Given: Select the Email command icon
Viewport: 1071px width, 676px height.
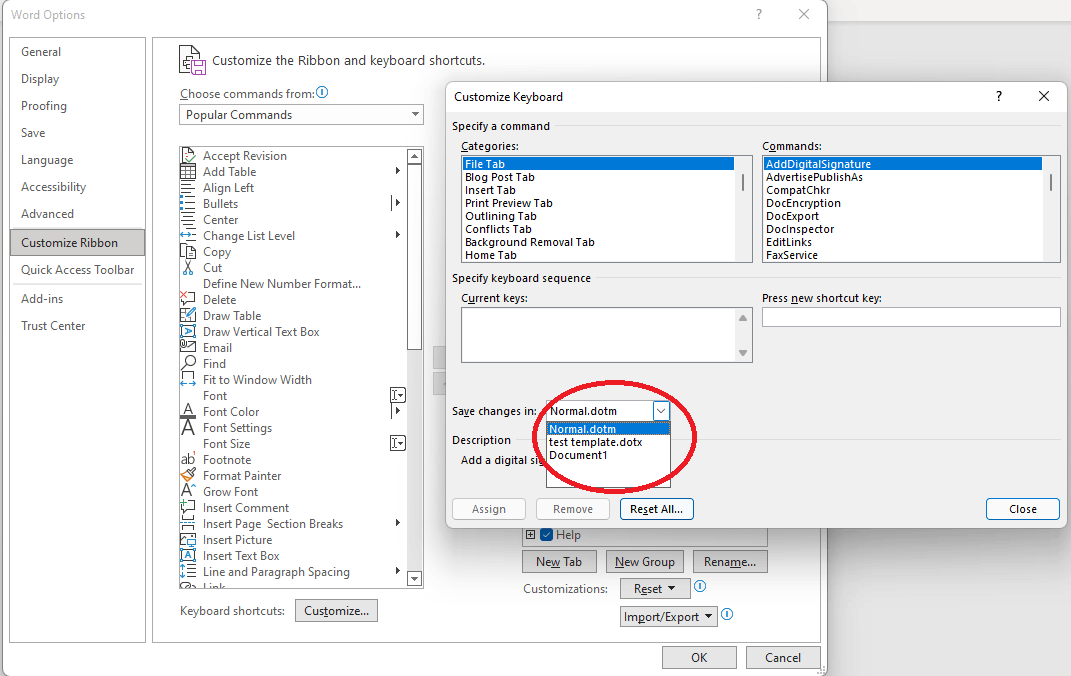Looking at the screenshot, I should 188,347.
